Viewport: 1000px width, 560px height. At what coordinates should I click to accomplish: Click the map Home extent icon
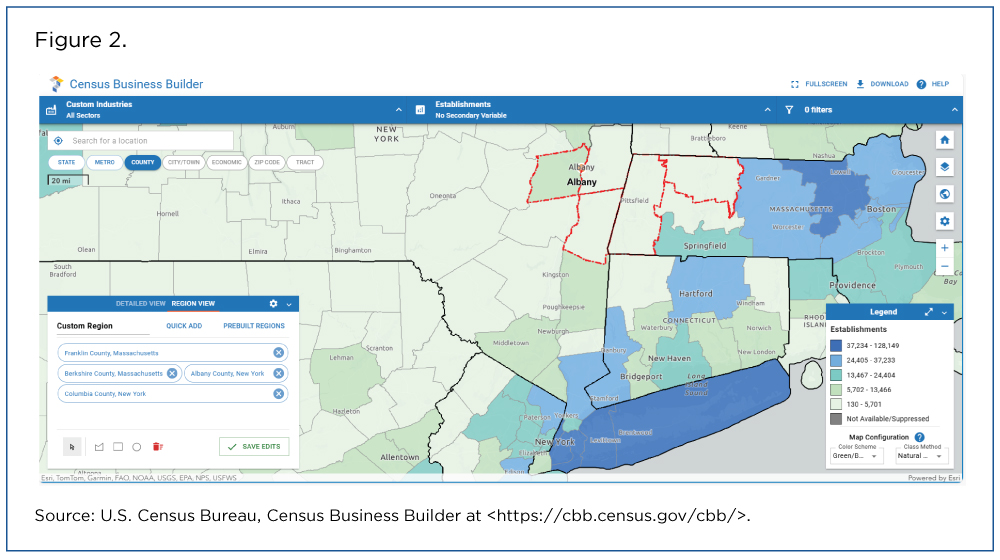point(945,140)
